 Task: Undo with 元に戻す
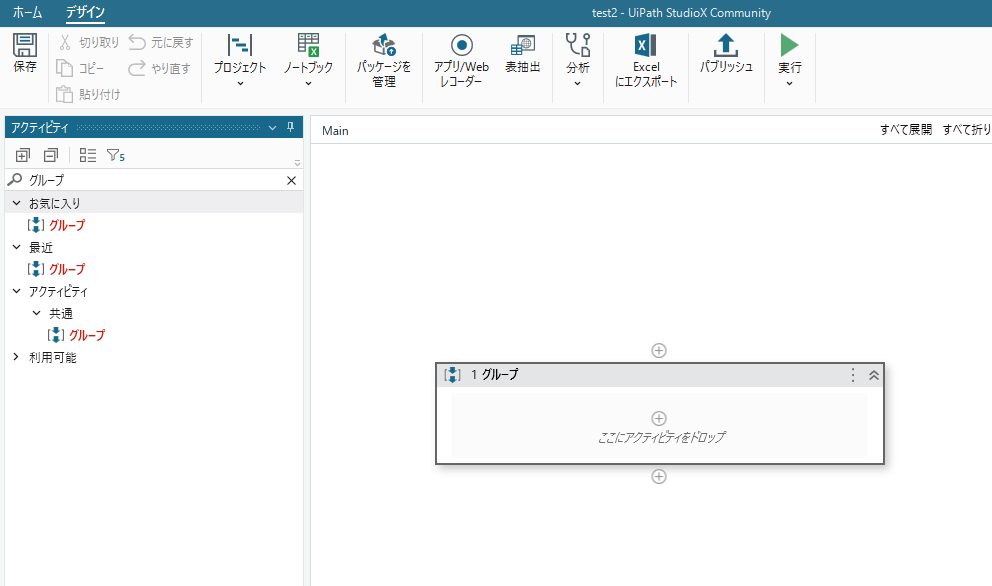(x=161, y=42)
